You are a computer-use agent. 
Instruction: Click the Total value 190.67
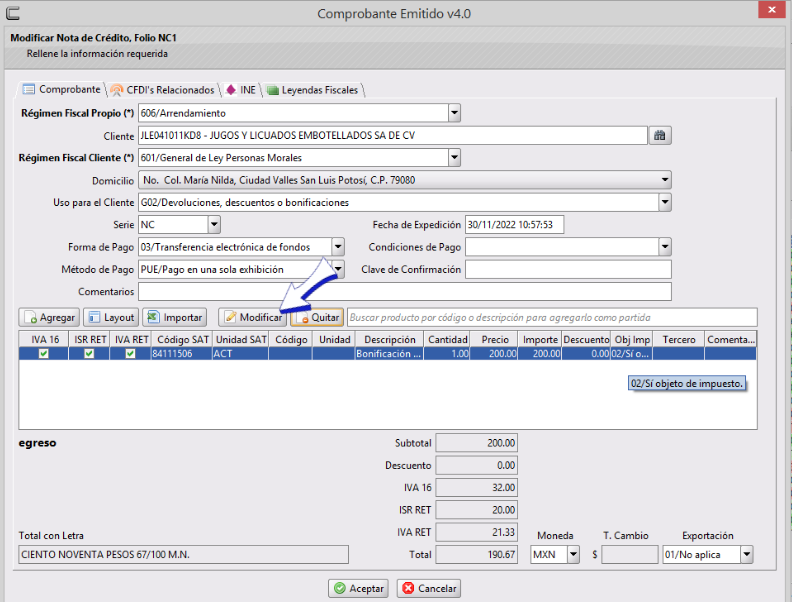click(x=476, y=555)
